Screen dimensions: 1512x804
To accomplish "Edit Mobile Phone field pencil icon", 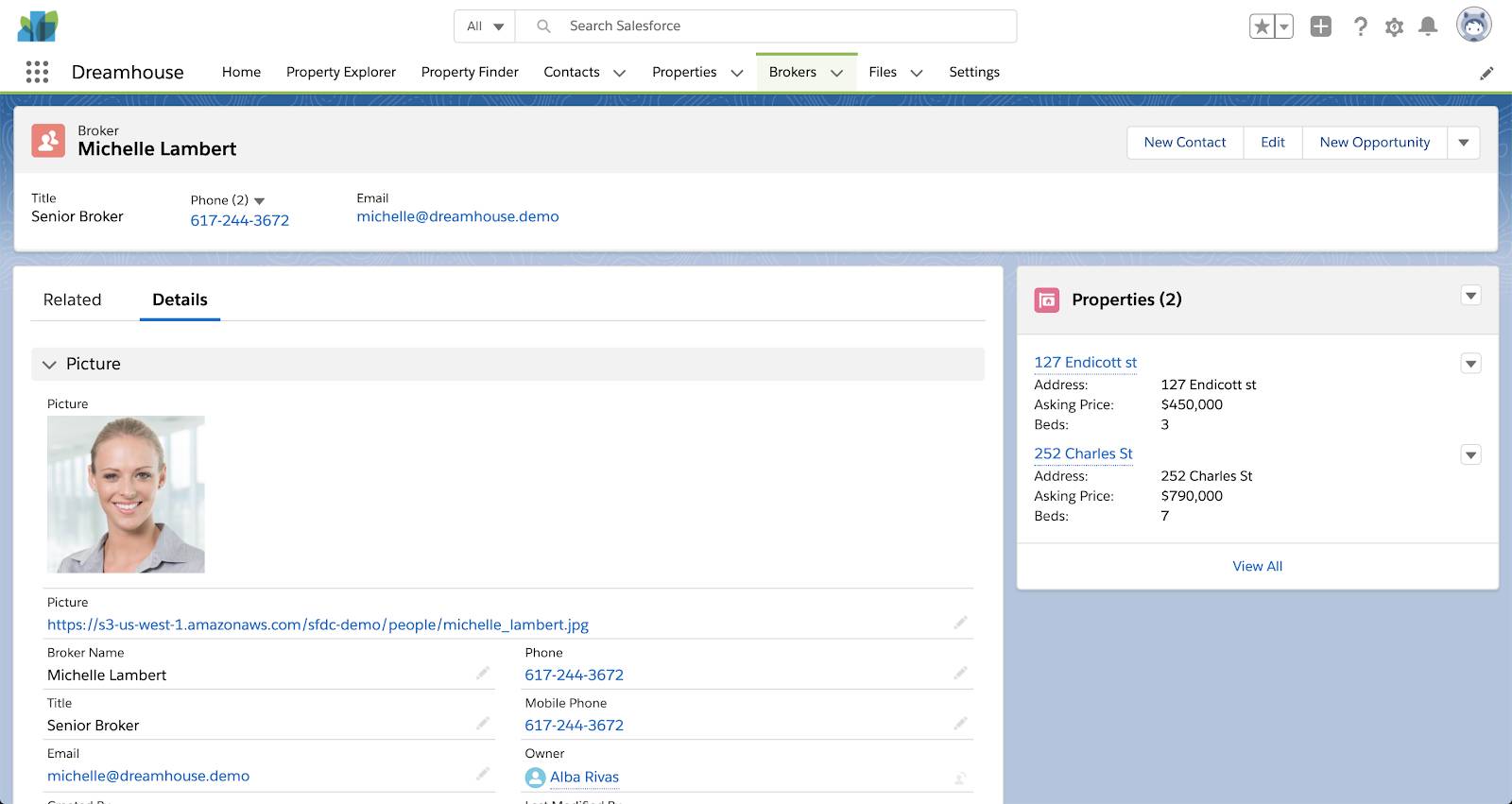I will tap(960, 723).
